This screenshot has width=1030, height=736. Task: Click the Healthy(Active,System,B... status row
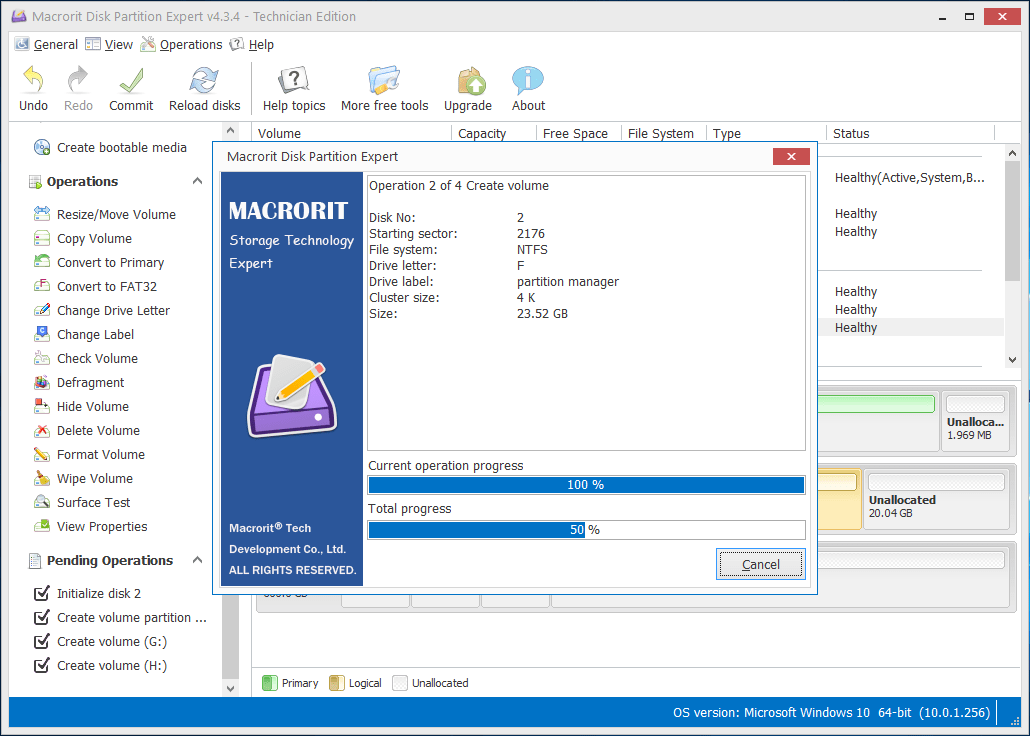tap(909, 177)
